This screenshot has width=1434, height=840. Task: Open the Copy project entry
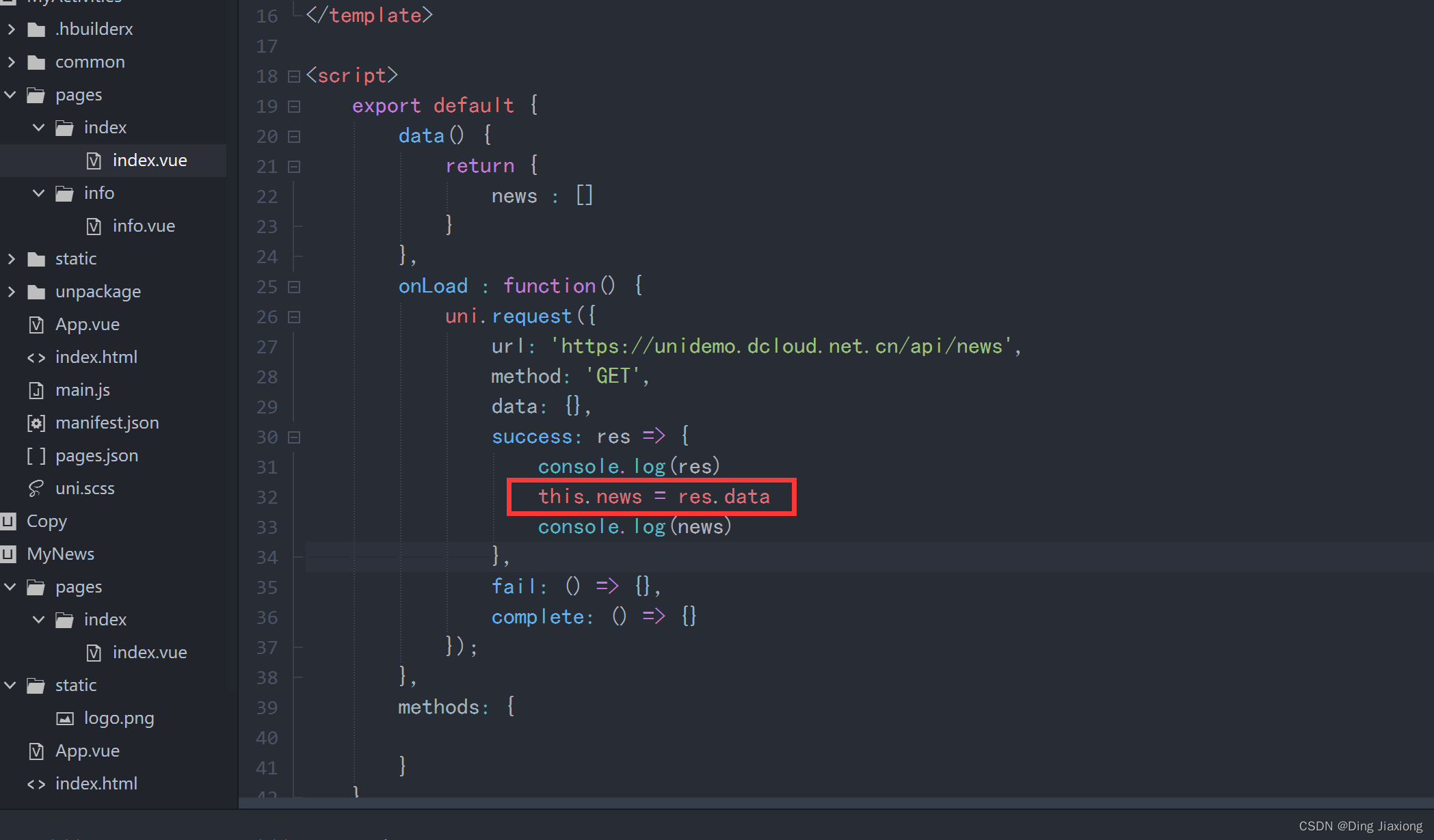click(x=47, y=521)
